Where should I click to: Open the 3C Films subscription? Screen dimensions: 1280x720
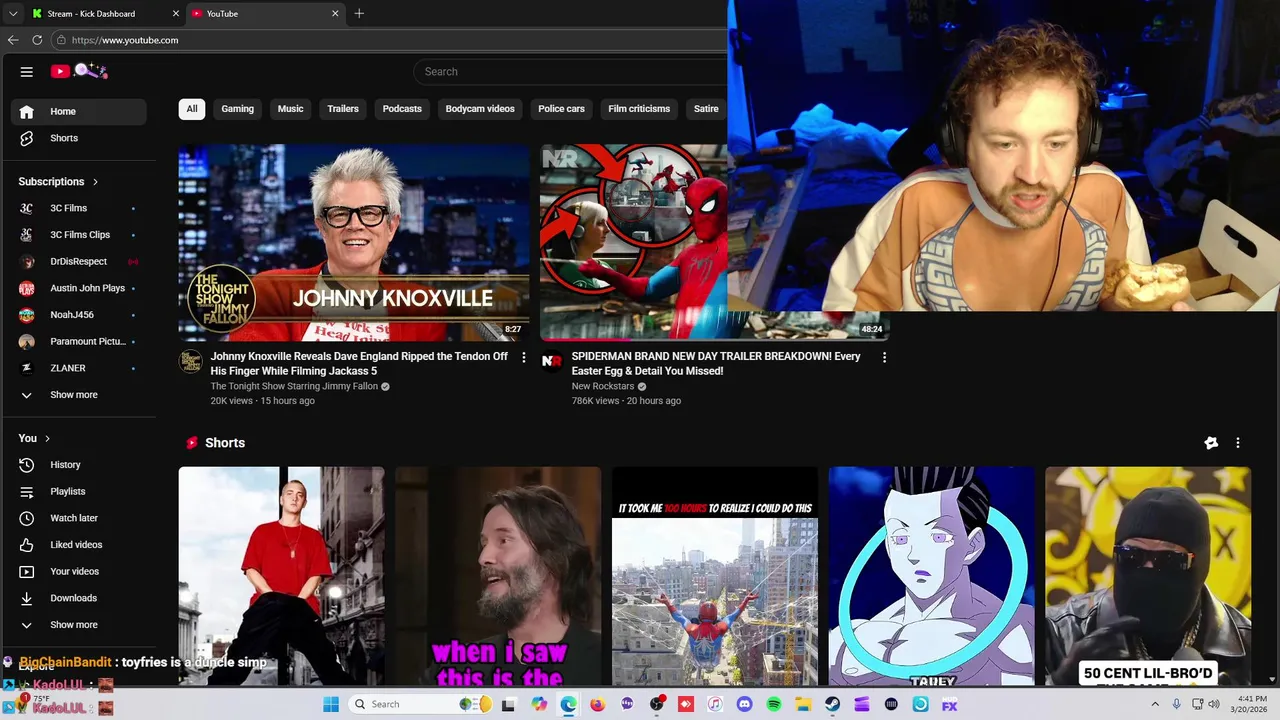click(x=79, y=208)
